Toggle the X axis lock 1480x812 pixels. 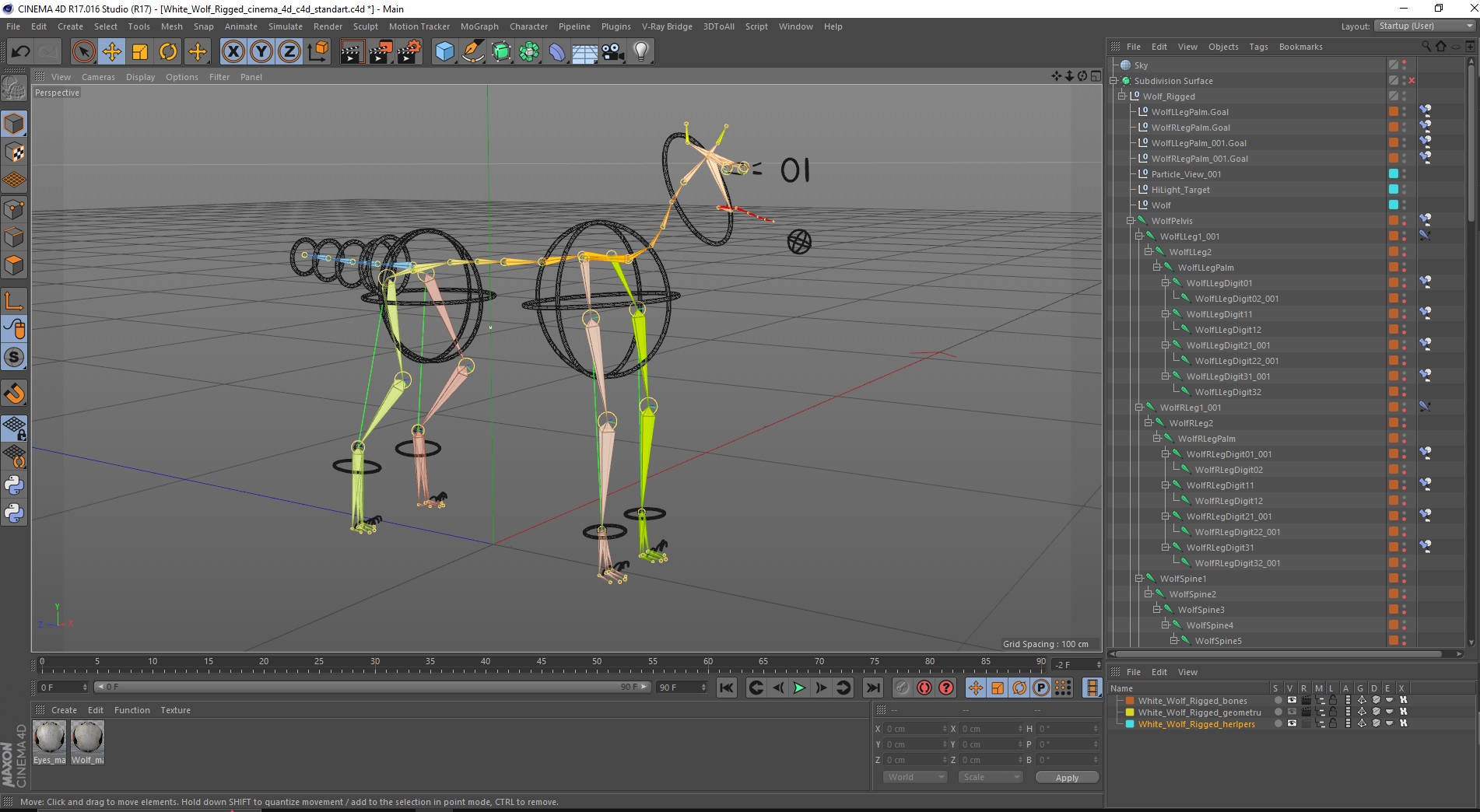pos(233,52)
